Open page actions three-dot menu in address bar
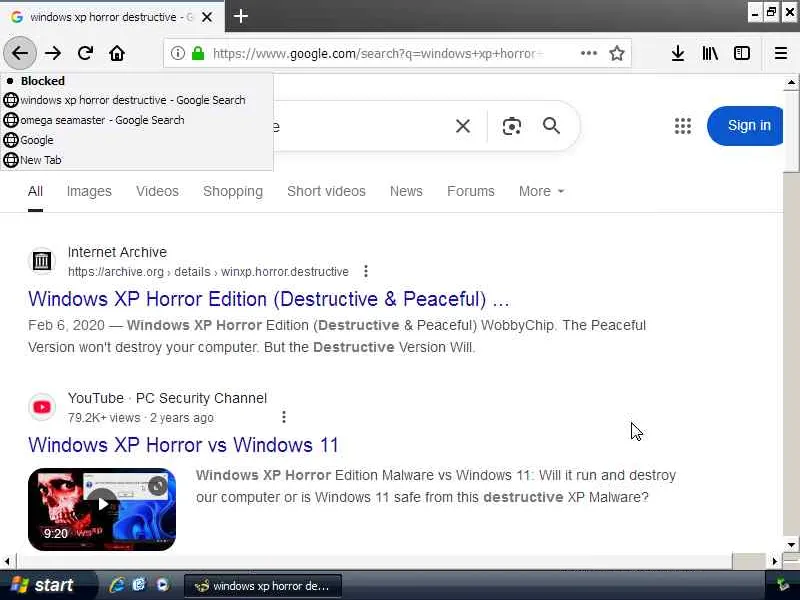This screenshot has height=600, width=800. point(589,53)
